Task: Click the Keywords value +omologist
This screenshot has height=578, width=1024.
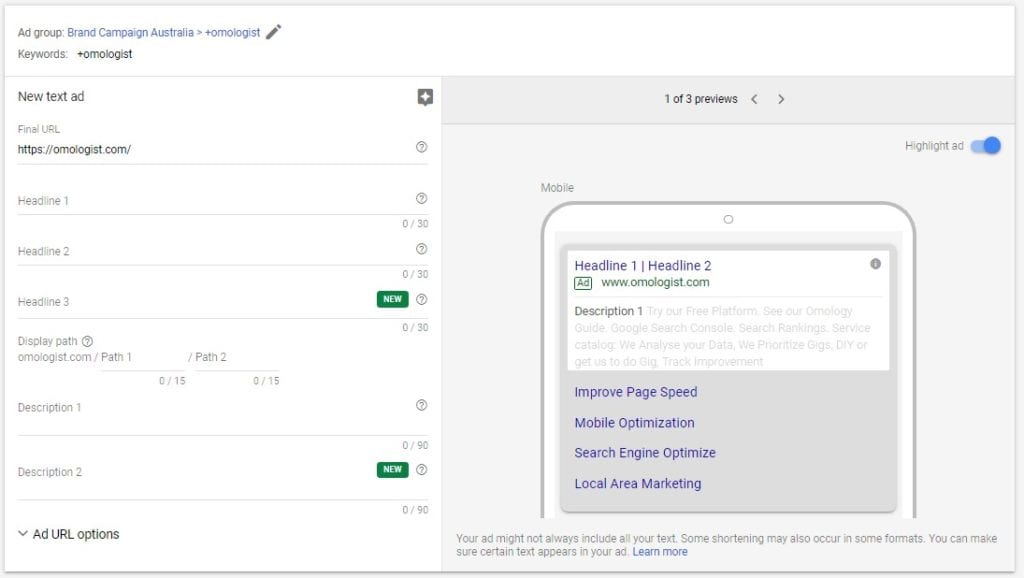Action: 104,54
